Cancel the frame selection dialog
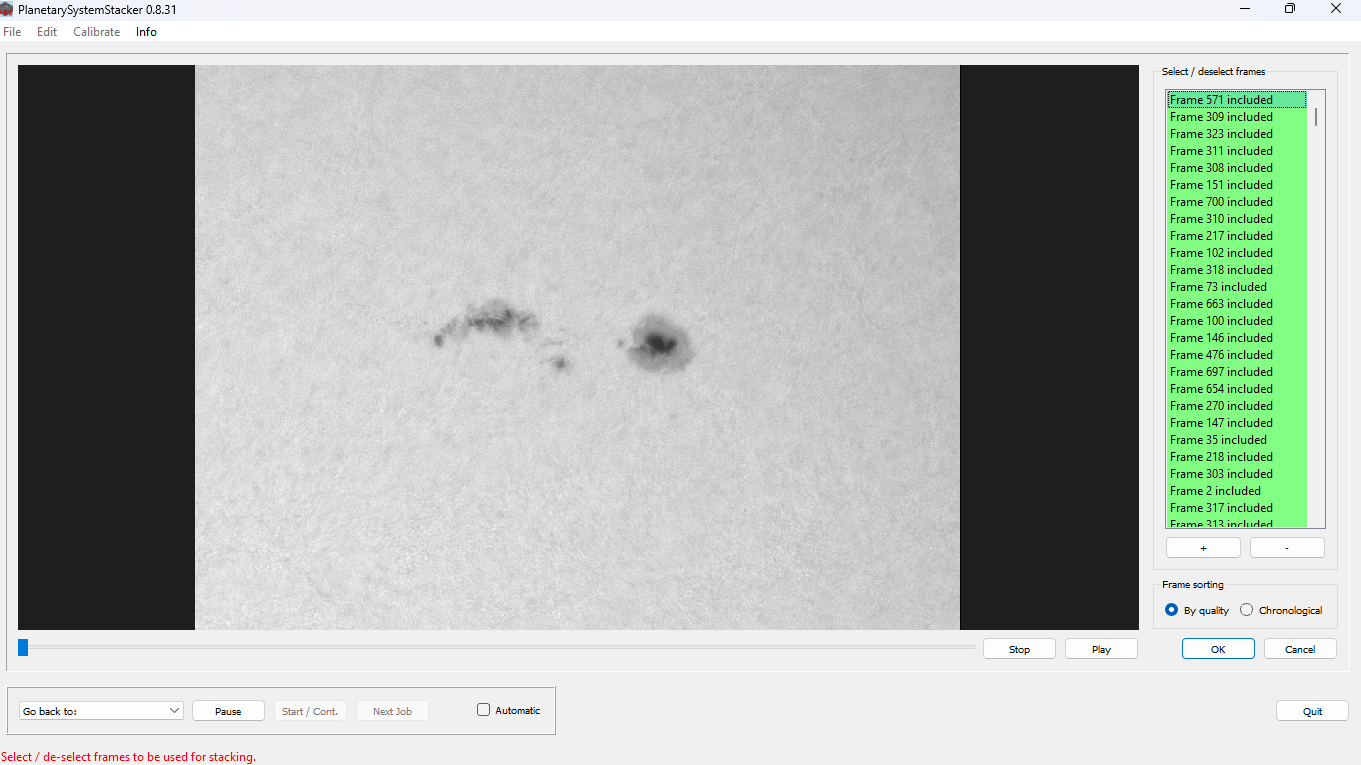The height and width of the screenshot is (765, 1361). coord(1300,649)
